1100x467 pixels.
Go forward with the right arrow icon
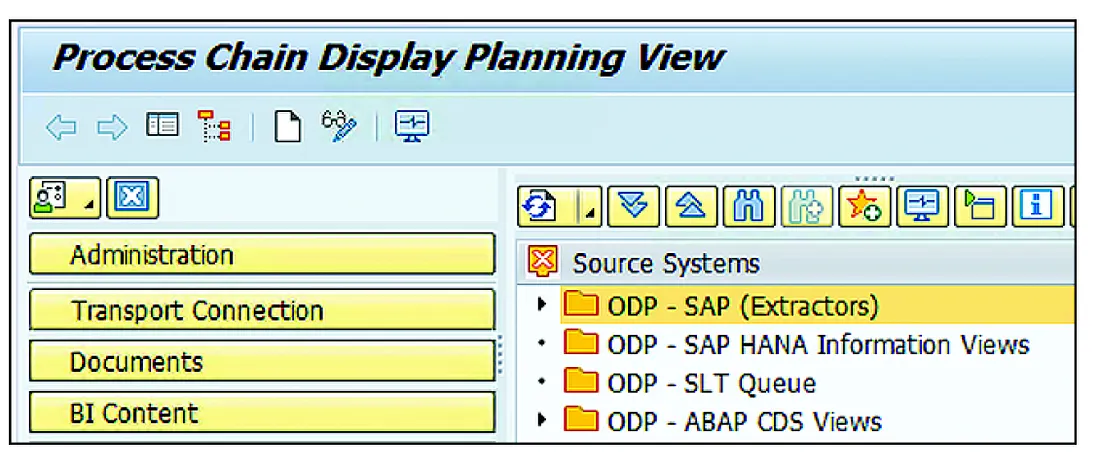click(112, 128)
